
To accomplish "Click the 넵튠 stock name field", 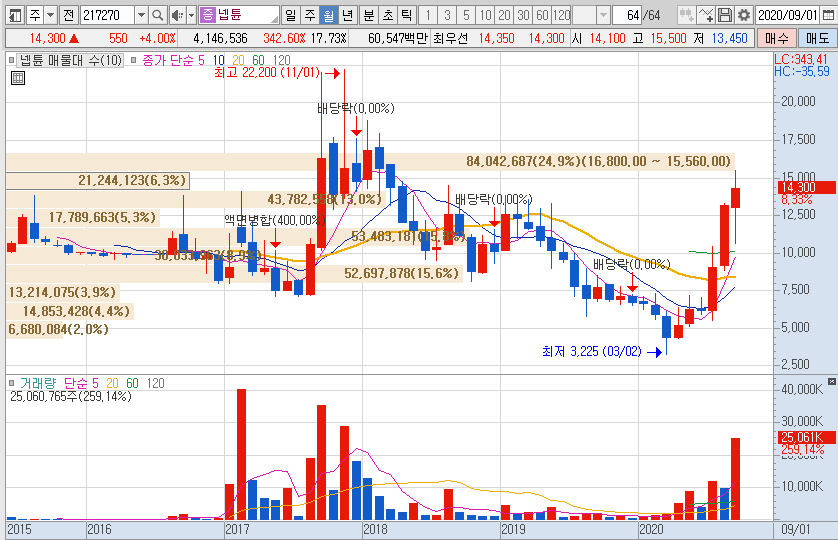I will tap(239, 15).
